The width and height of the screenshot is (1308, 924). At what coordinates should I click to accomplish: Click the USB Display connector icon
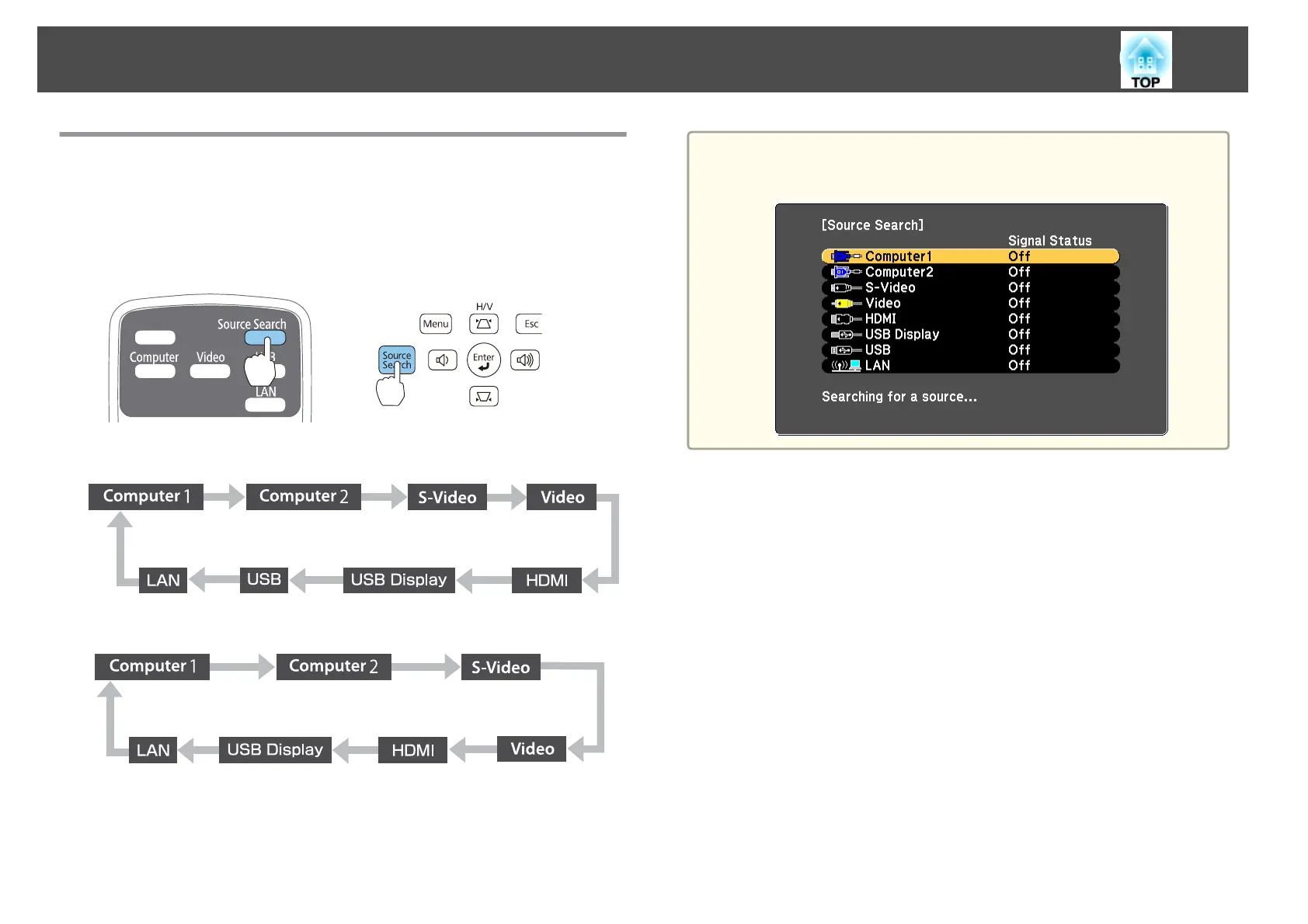pos(846,334)
